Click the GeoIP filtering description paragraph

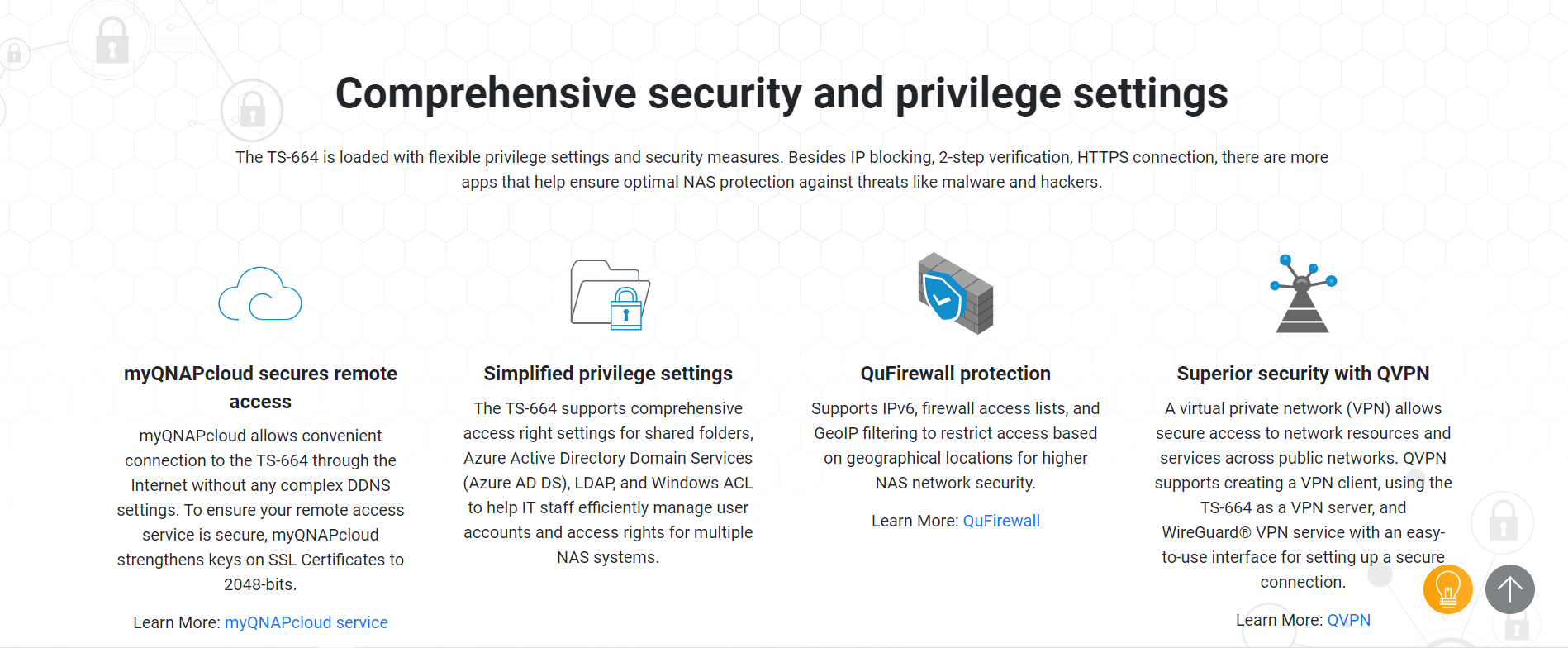(955, 445)
